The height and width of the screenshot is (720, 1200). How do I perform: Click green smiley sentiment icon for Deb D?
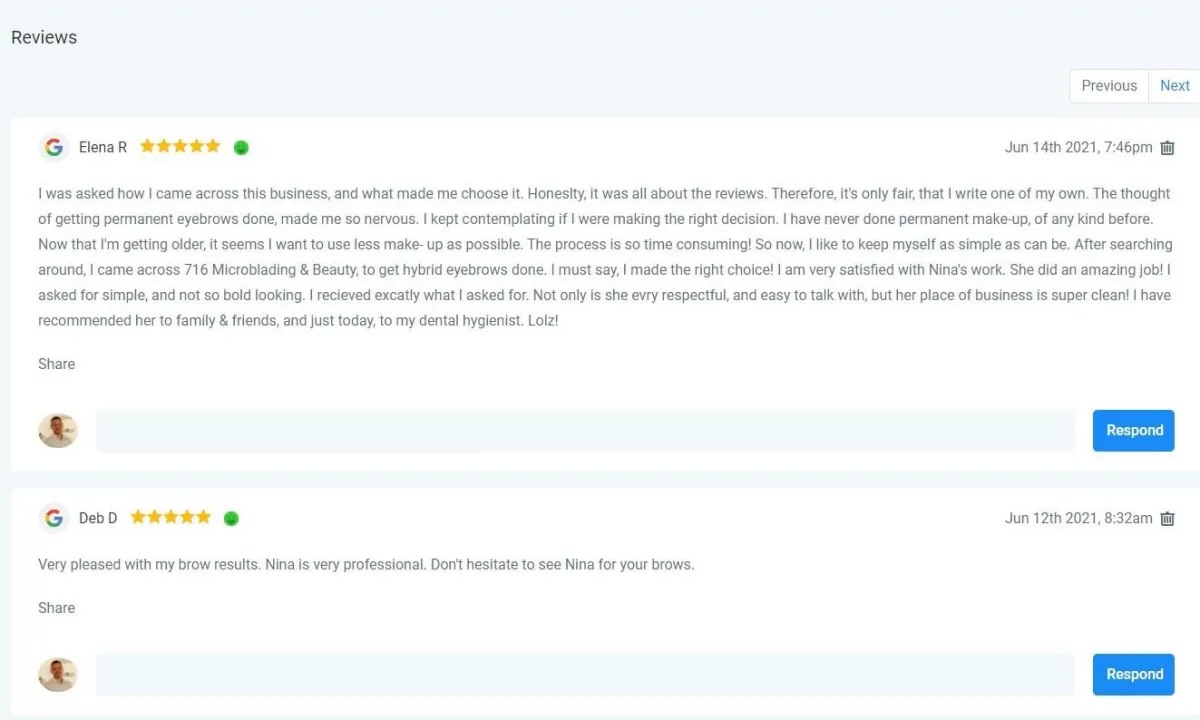click(231, 519)
